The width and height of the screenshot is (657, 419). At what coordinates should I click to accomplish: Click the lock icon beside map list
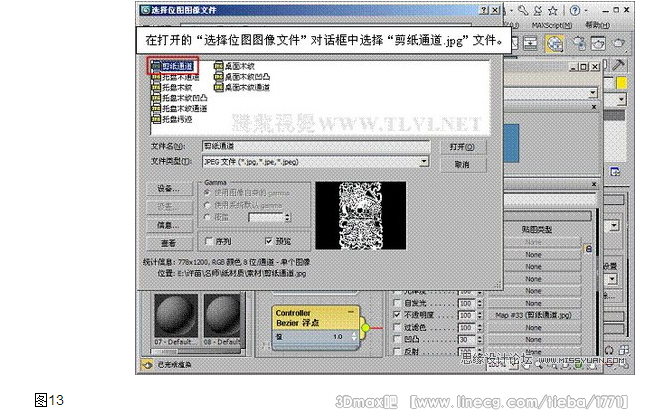click(588, 249)
